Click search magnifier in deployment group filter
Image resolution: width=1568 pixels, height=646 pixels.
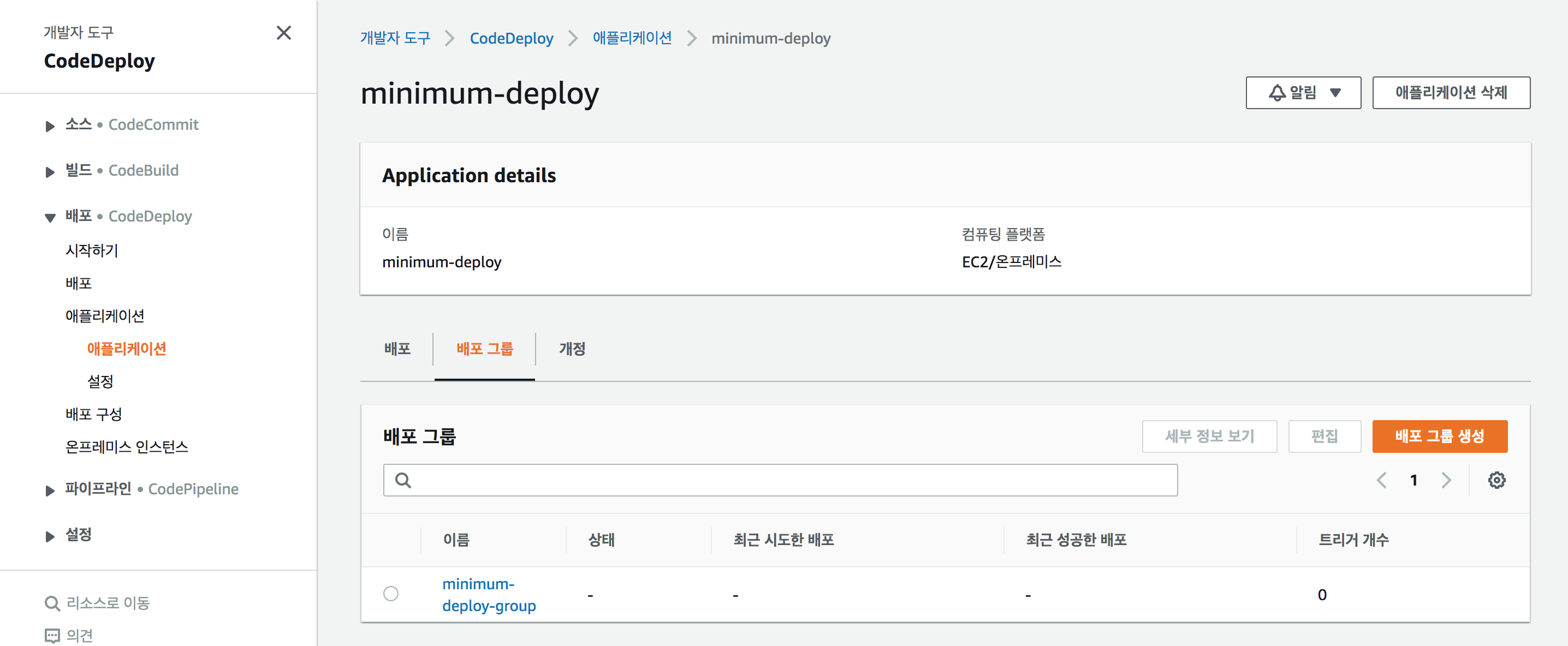pos(403,480)
